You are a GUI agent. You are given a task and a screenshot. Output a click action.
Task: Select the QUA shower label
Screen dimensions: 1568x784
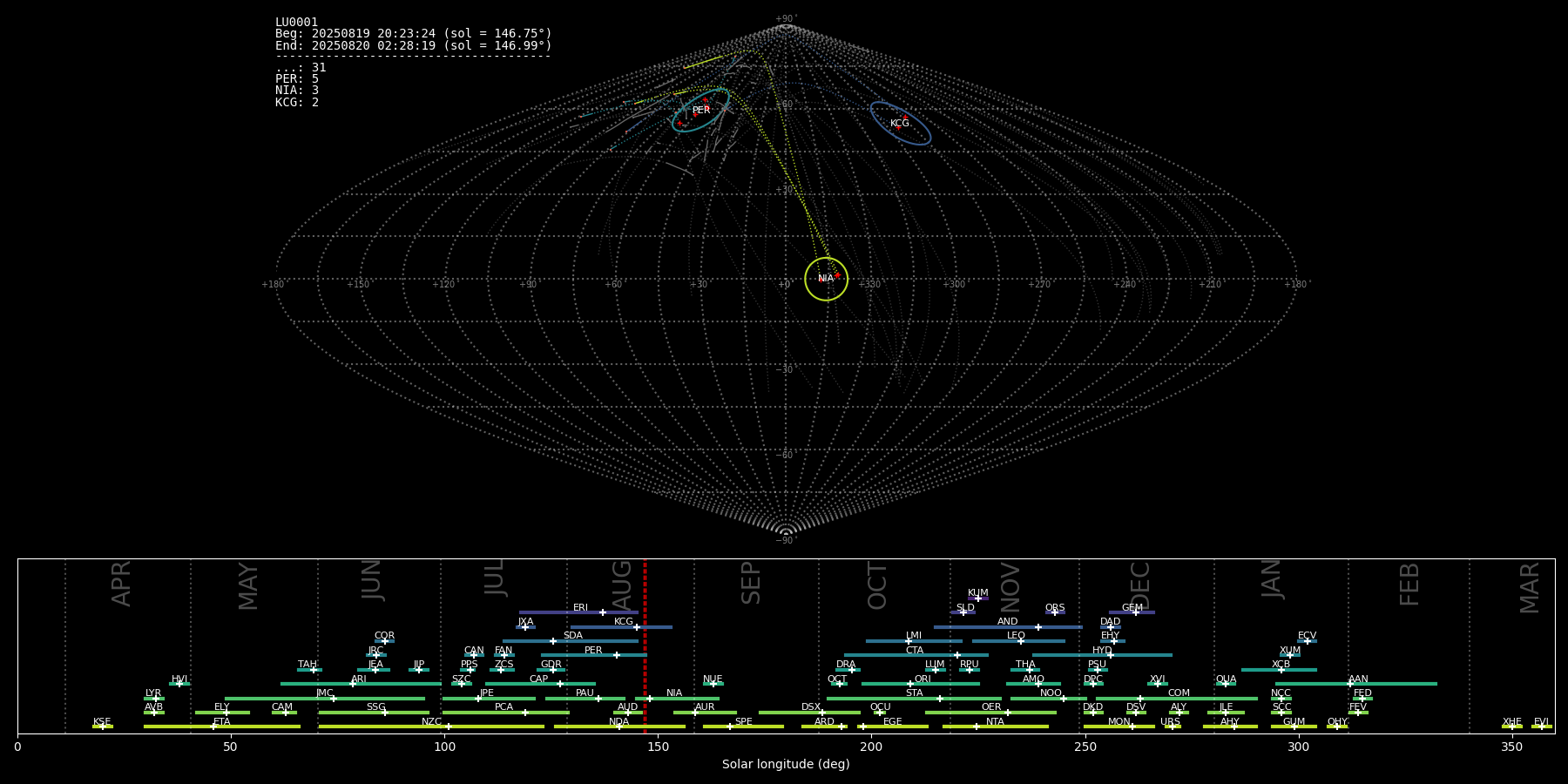1226,679
